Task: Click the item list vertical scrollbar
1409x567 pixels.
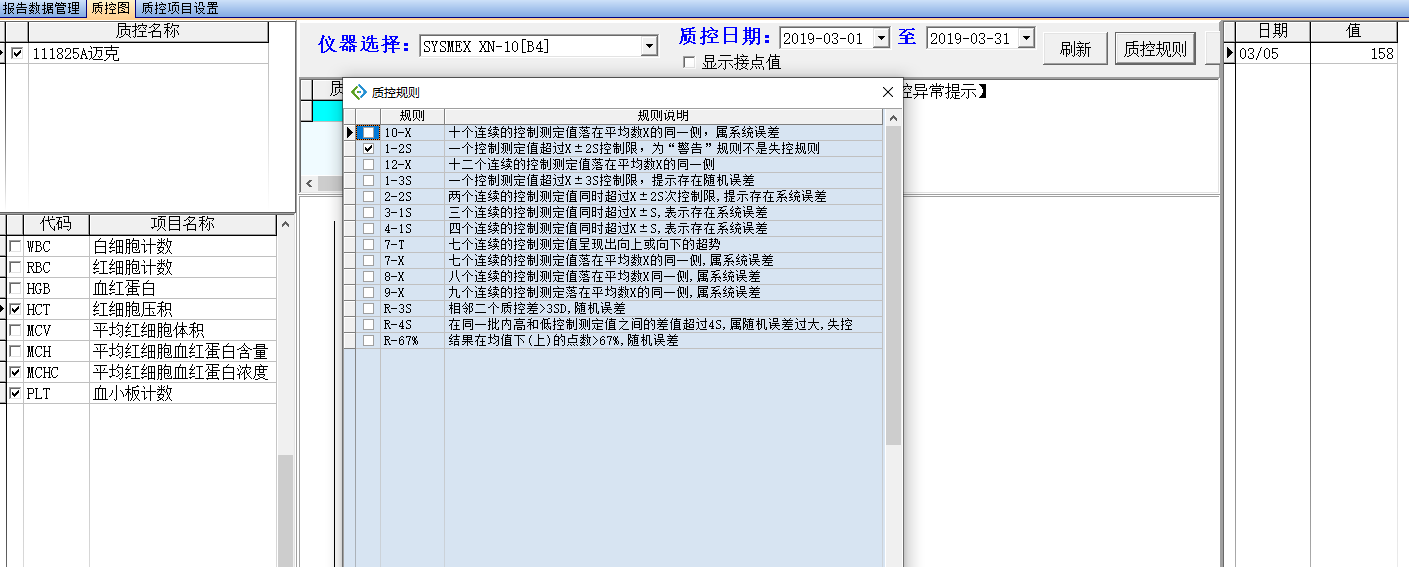Action: point(285,510)
